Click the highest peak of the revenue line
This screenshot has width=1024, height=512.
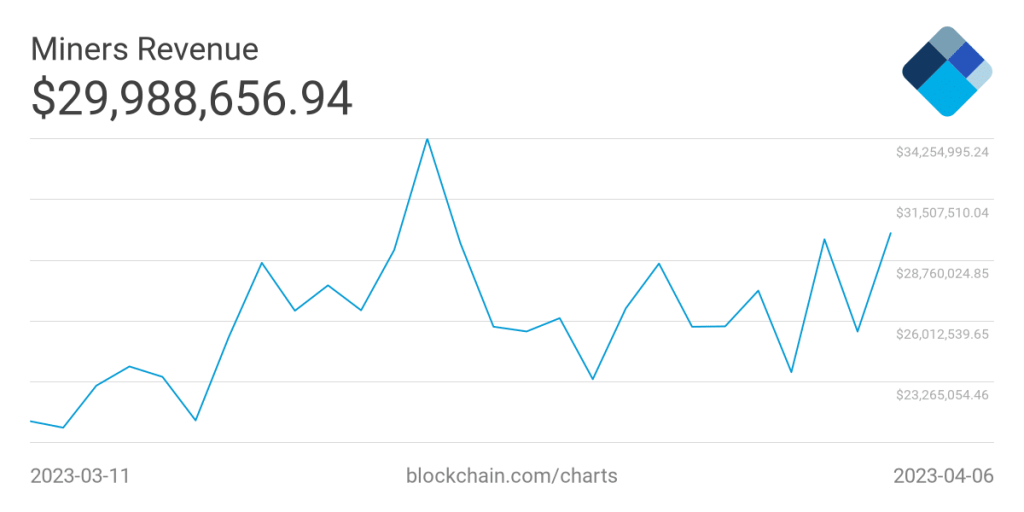click(428, 139)
